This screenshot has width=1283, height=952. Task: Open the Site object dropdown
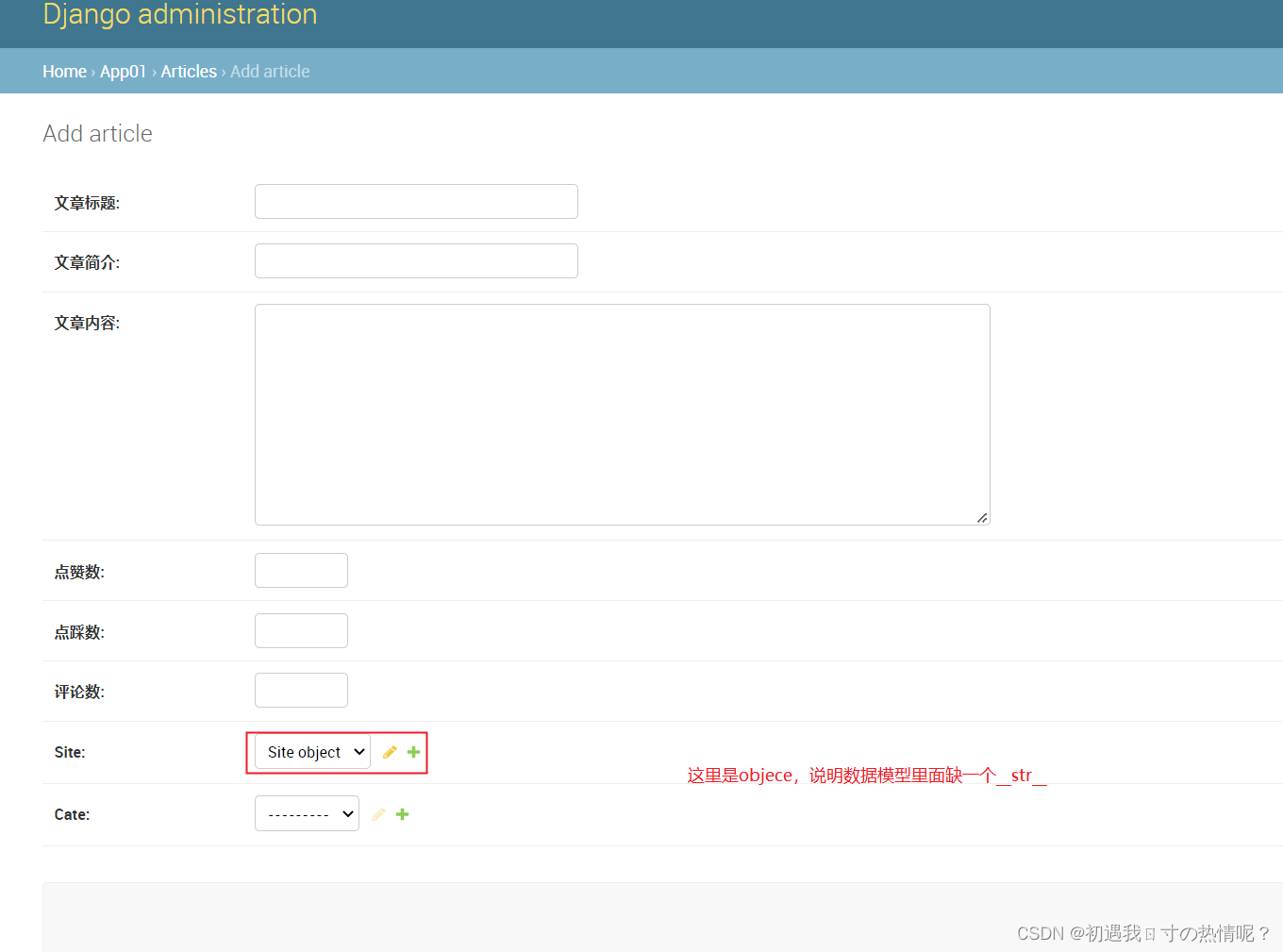point(312,752)
